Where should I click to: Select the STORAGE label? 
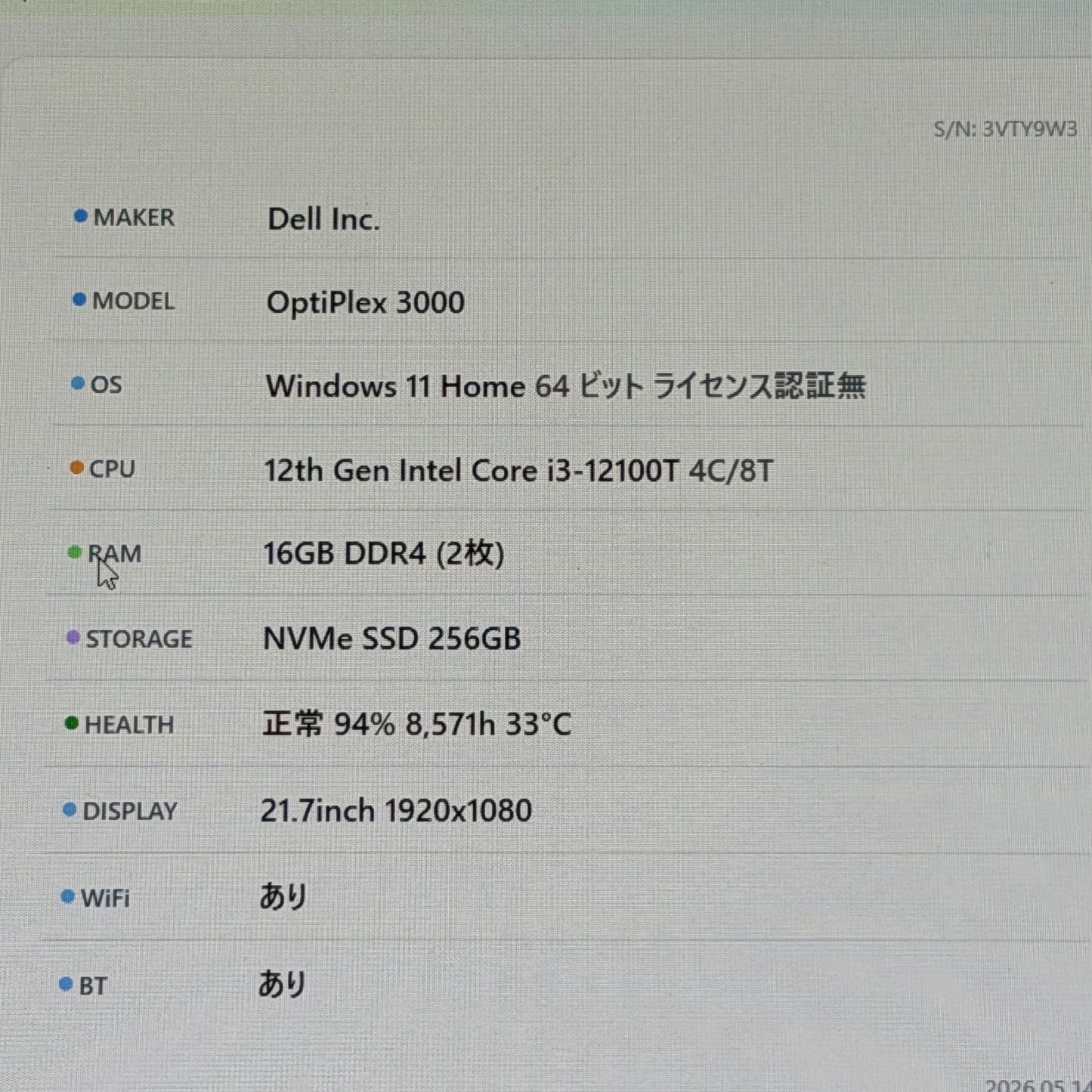pyautogui.click(x=139, y=639)
